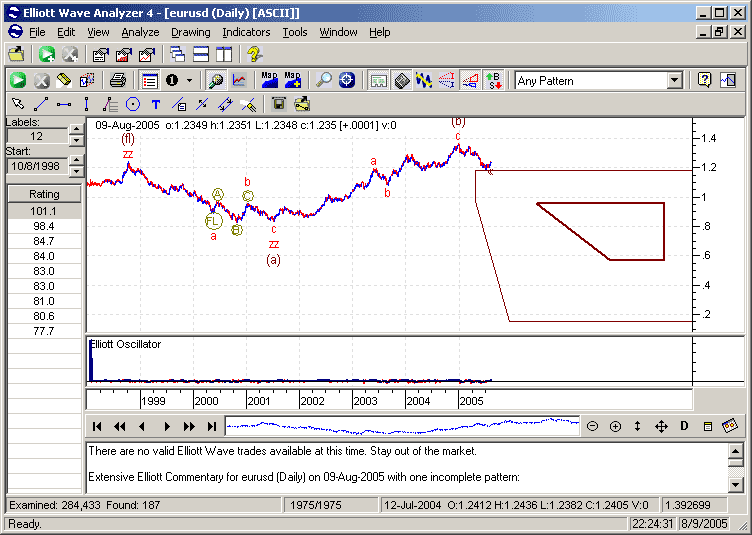
Task: Click the green play-with-plus icon in the top toolbar
Action: click(47, 54)
